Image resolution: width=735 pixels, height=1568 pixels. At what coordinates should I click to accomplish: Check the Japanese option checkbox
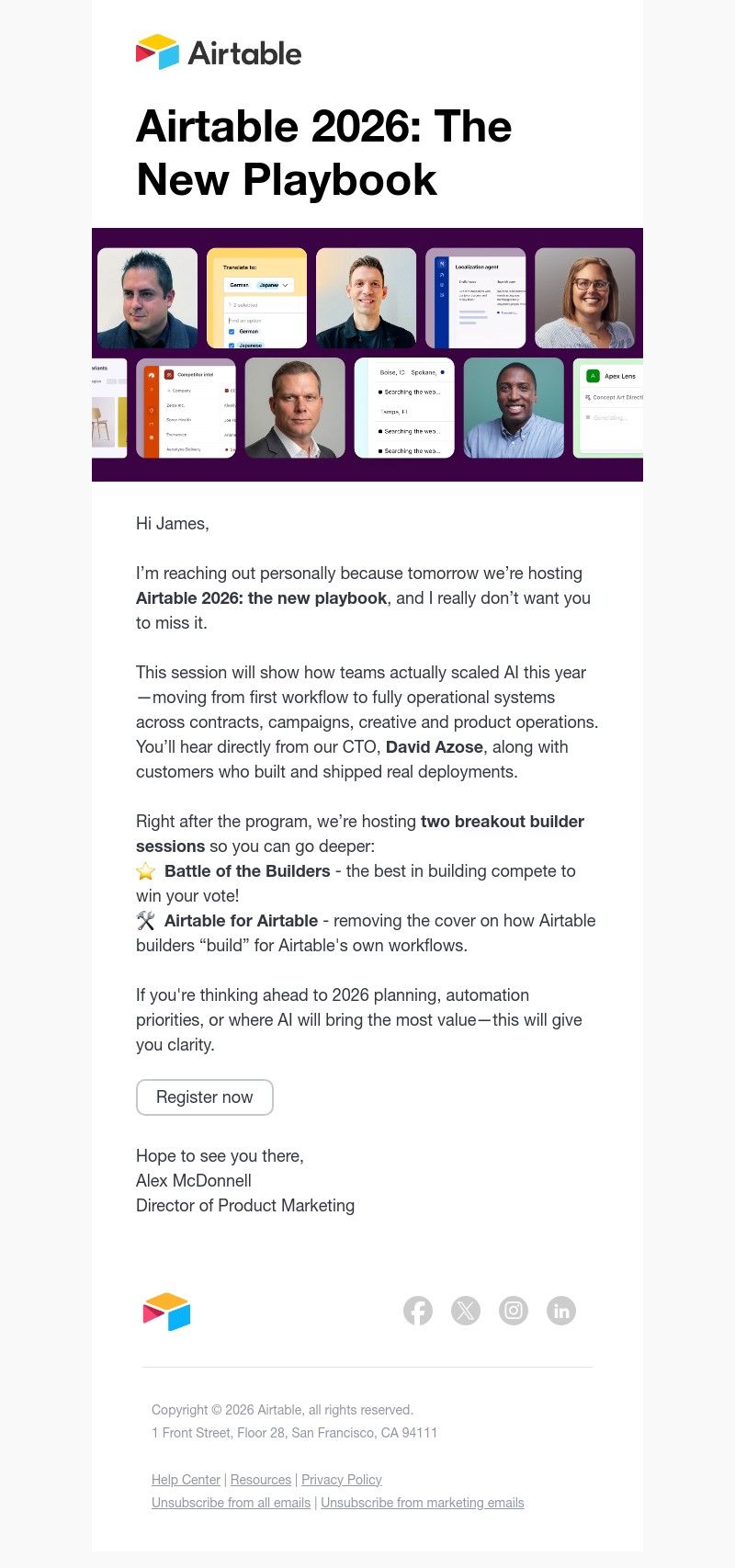[x=232, y=345]
